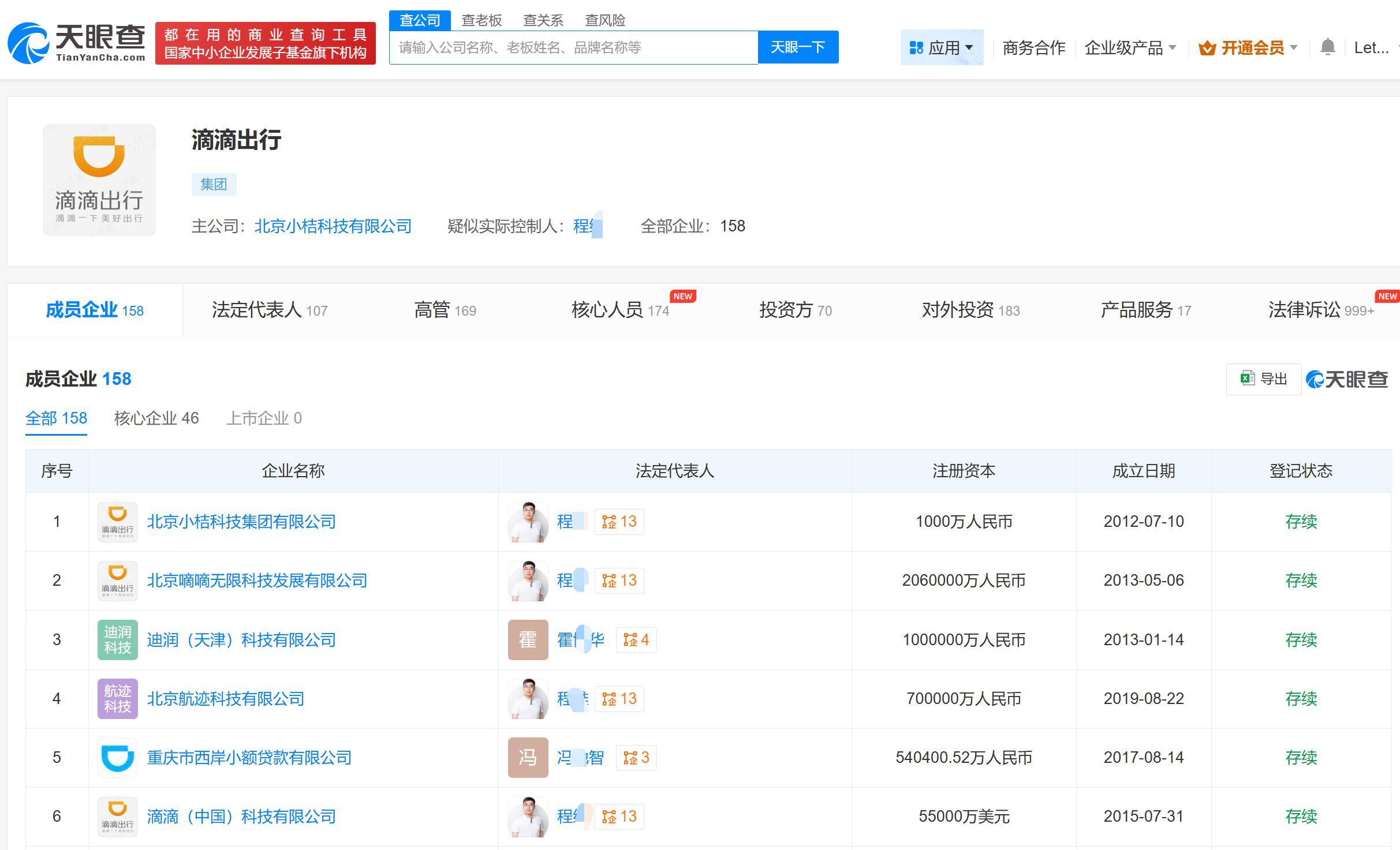Click the 集团 tag label
This screenshot has width=1400, height=850.
click(x=214, y=184)
